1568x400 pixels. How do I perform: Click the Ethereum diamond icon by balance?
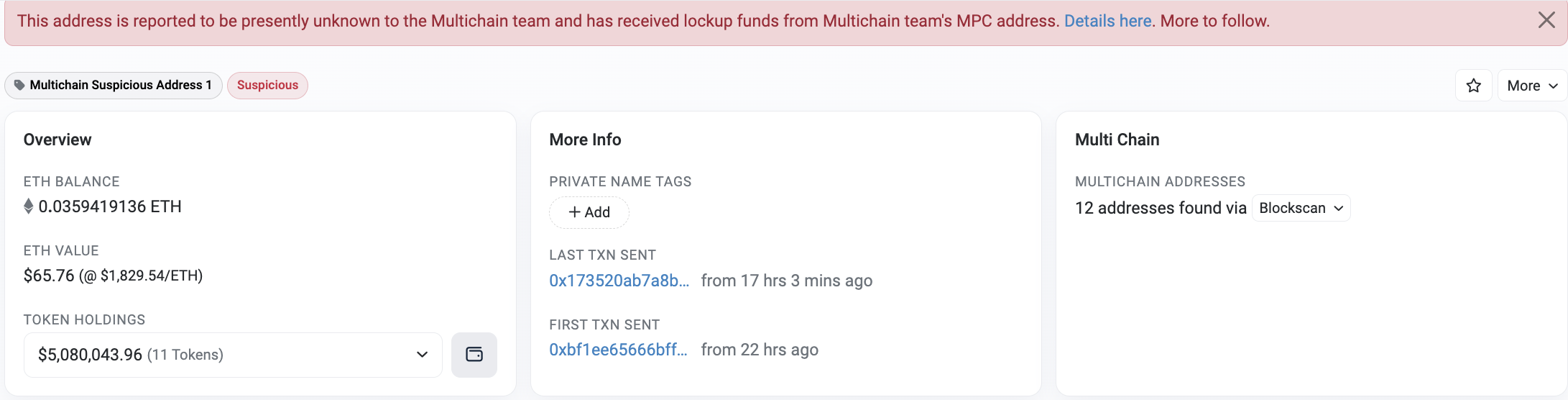coord(29,206)
